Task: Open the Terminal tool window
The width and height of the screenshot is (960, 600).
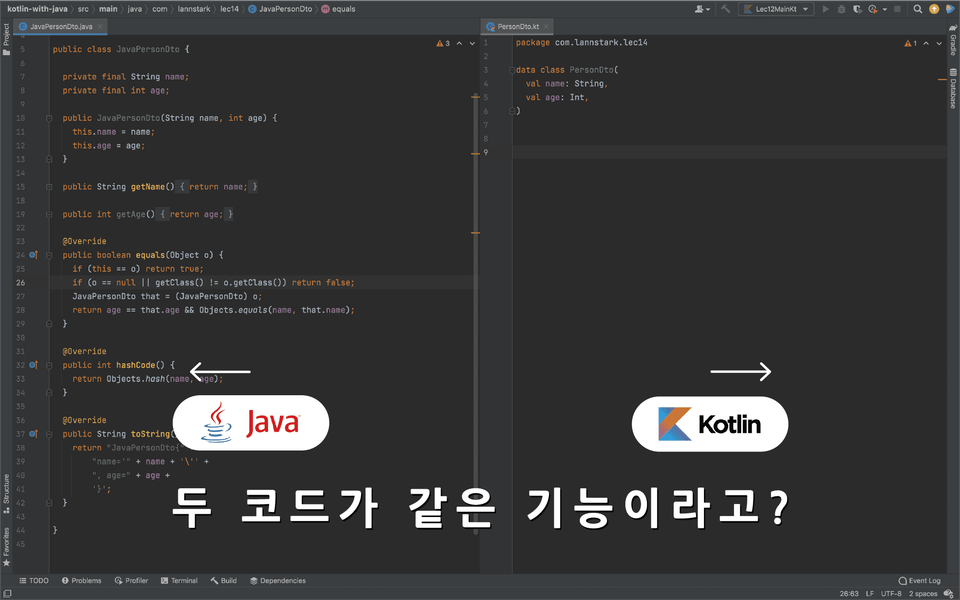Action: pos(179,580)
